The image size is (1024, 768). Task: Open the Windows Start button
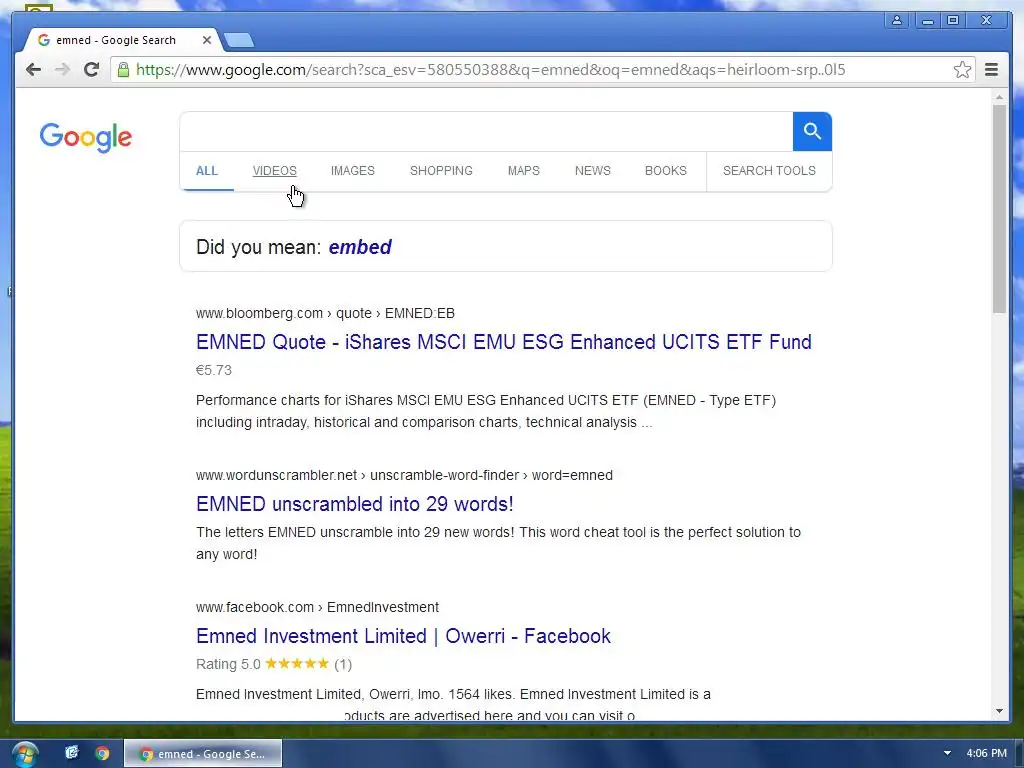(24, 754)
